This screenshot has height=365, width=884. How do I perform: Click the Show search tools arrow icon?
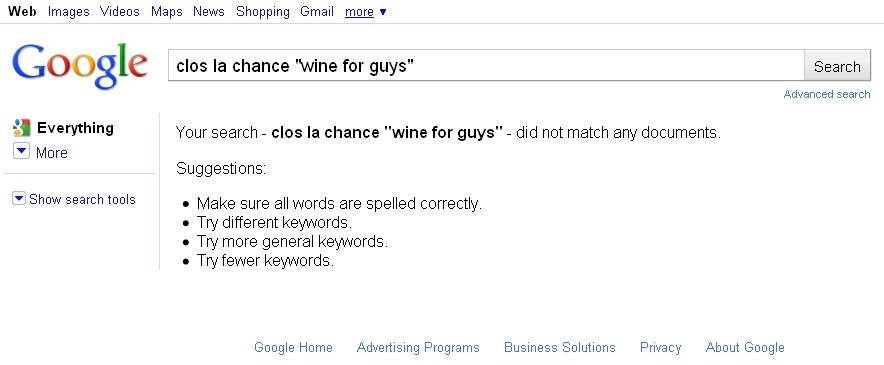pos(19,198)
